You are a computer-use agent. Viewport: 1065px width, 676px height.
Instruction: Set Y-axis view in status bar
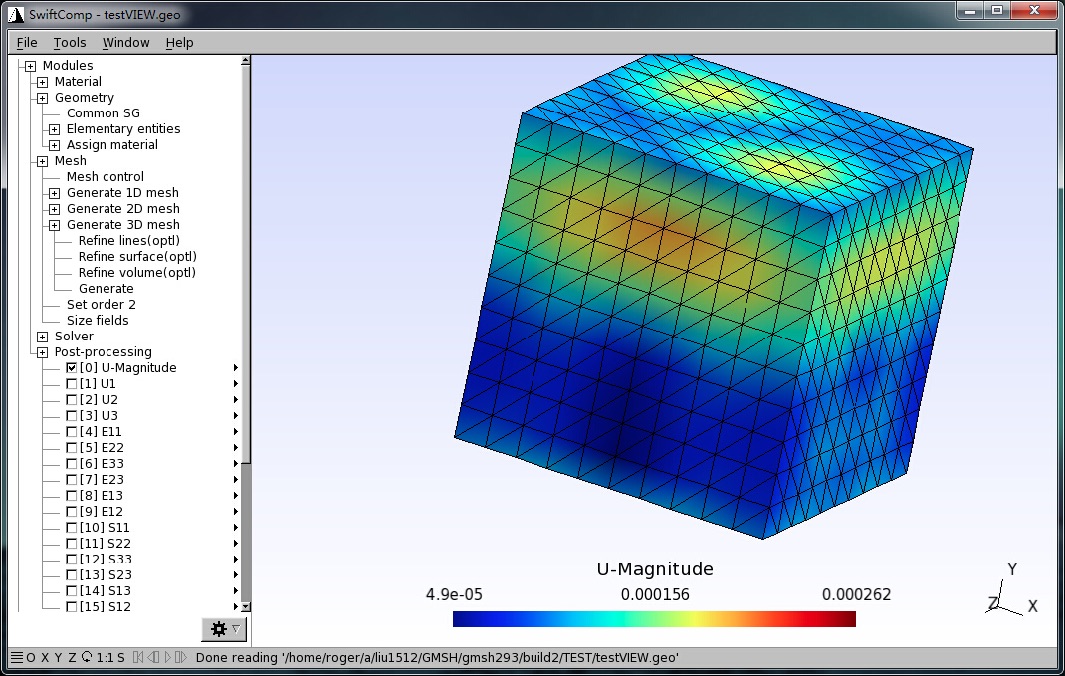(58, 657)
